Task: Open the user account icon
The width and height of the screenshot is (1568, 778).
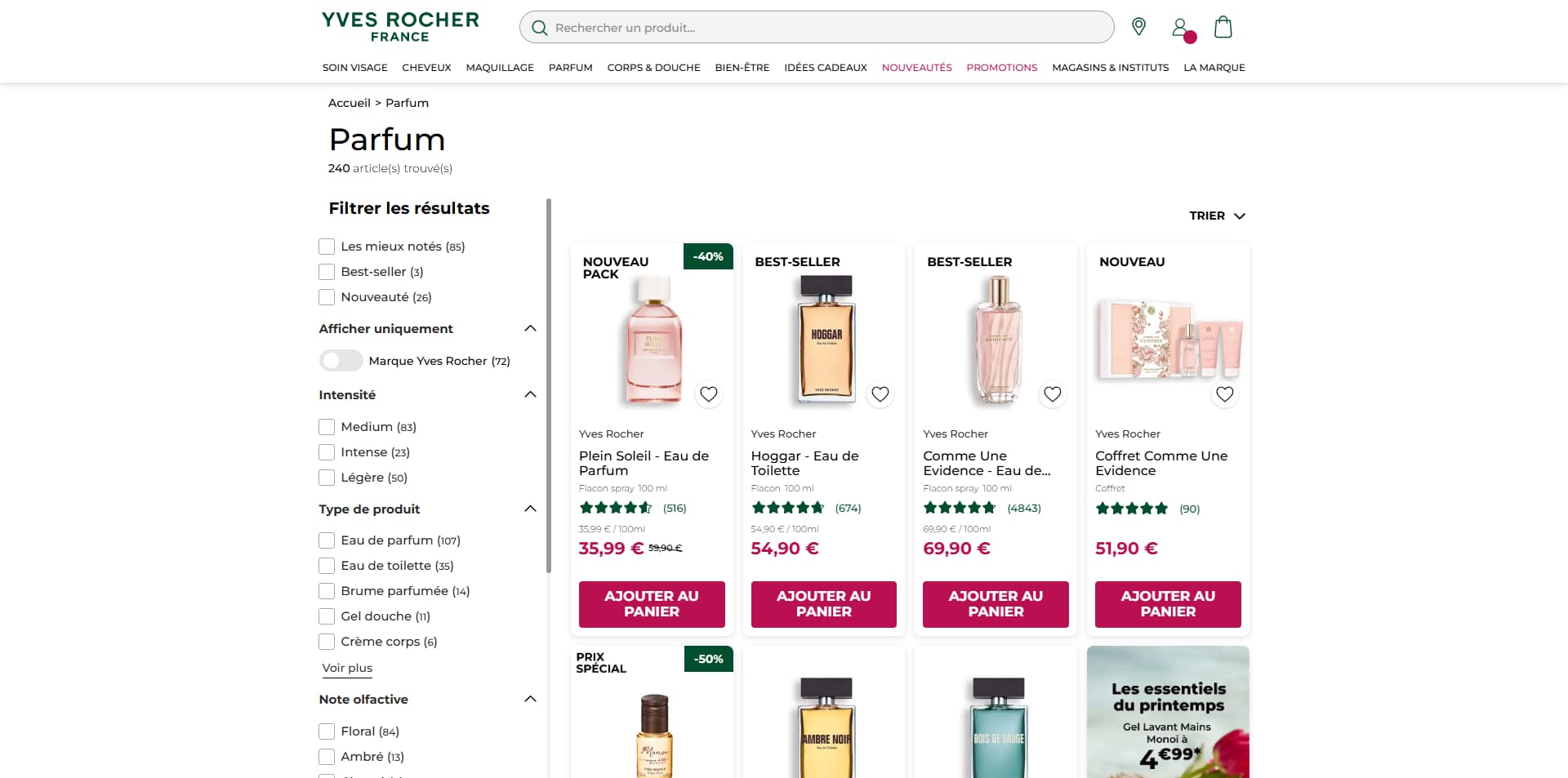Action: [x=1180, y=29]
